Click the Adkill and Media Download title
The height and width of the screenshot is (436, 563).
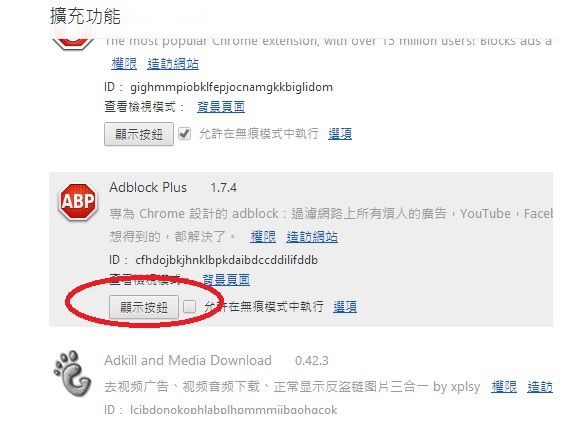tap(188, 360)
